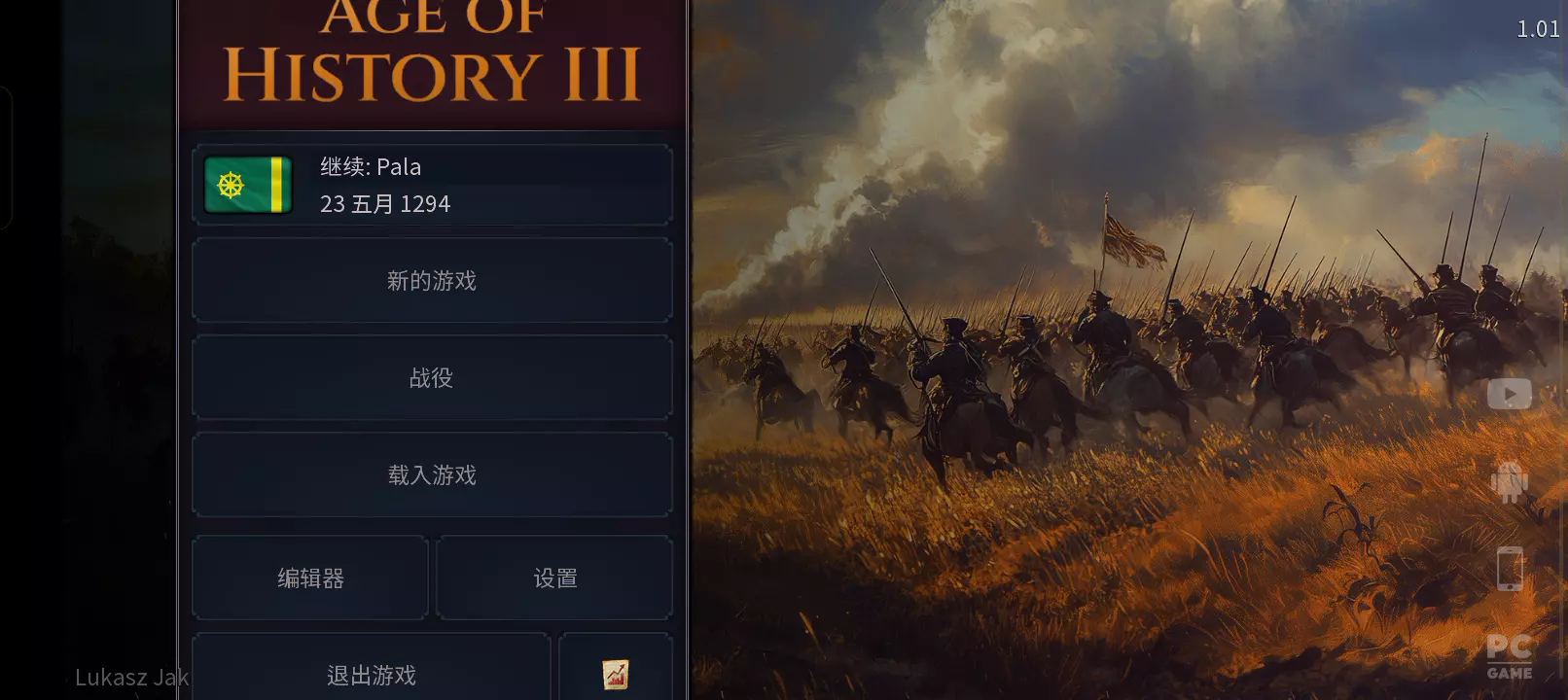This screenshot has height=700, width=1568.
Task: Click the save date 23 五月 1294
Action: [x=385, y=204]
